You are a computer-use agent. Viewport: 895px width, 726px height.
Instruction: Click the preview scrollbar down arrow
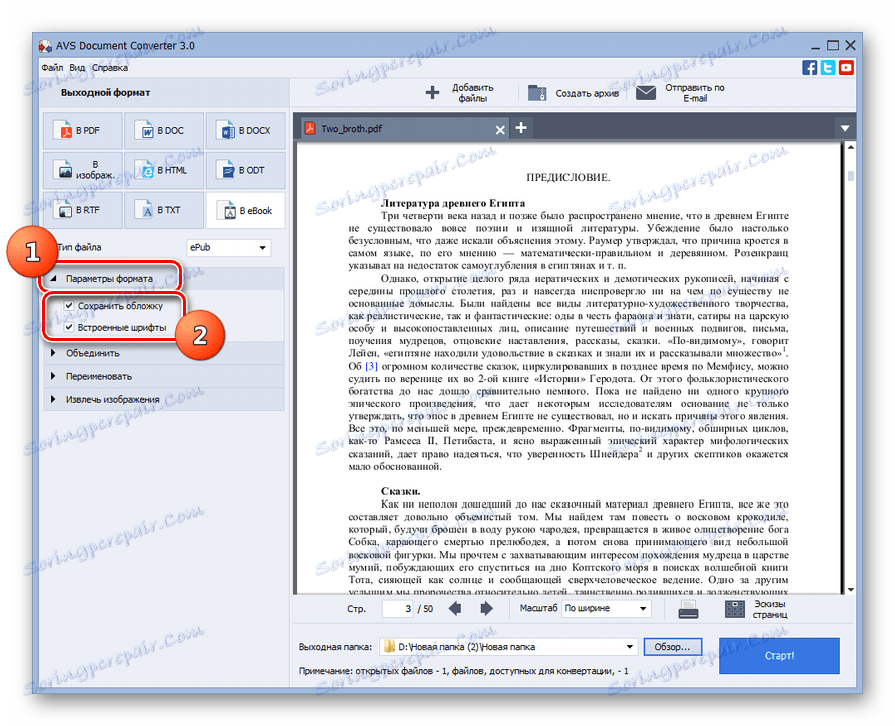tap(850, 590)
